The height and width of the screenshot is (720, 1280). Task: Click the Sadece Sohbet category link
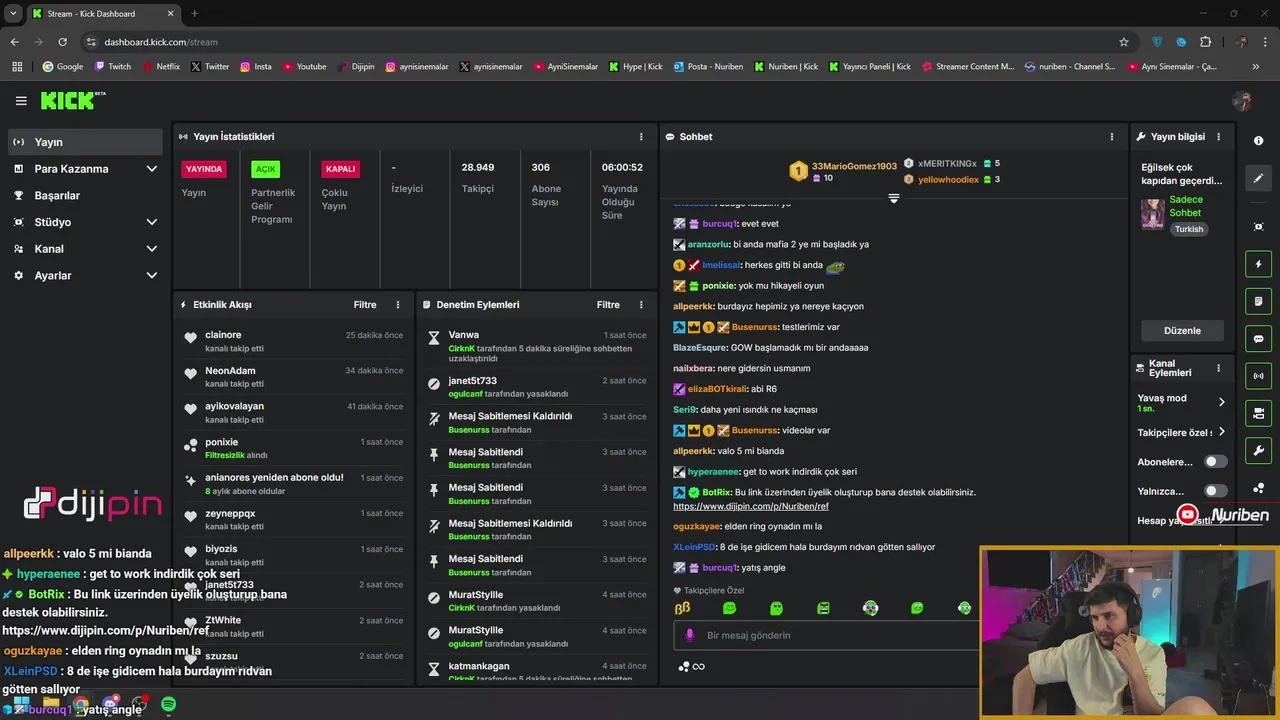(1186, 206)
